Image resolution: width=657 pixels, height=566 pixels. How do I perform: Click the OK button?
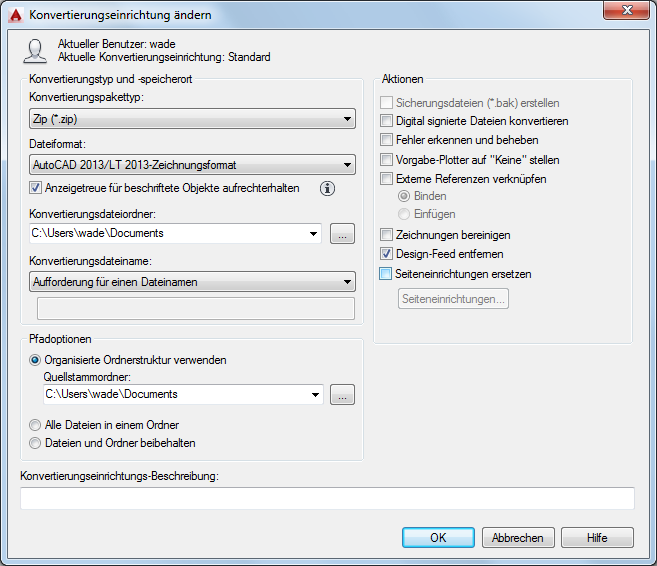click(x=438, y=538)
